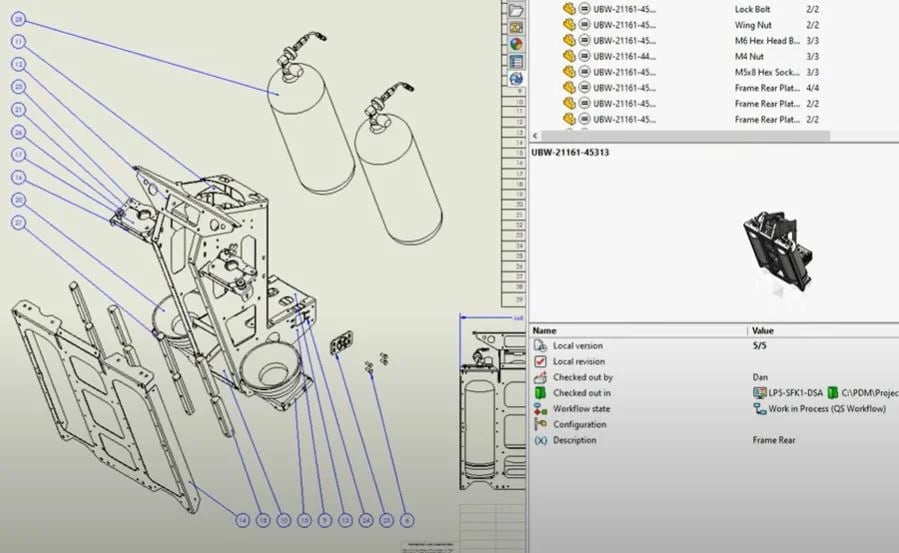Click the Workflow state label
The height and width of the screenshot is (553, 899).
(x=581, y=409)
